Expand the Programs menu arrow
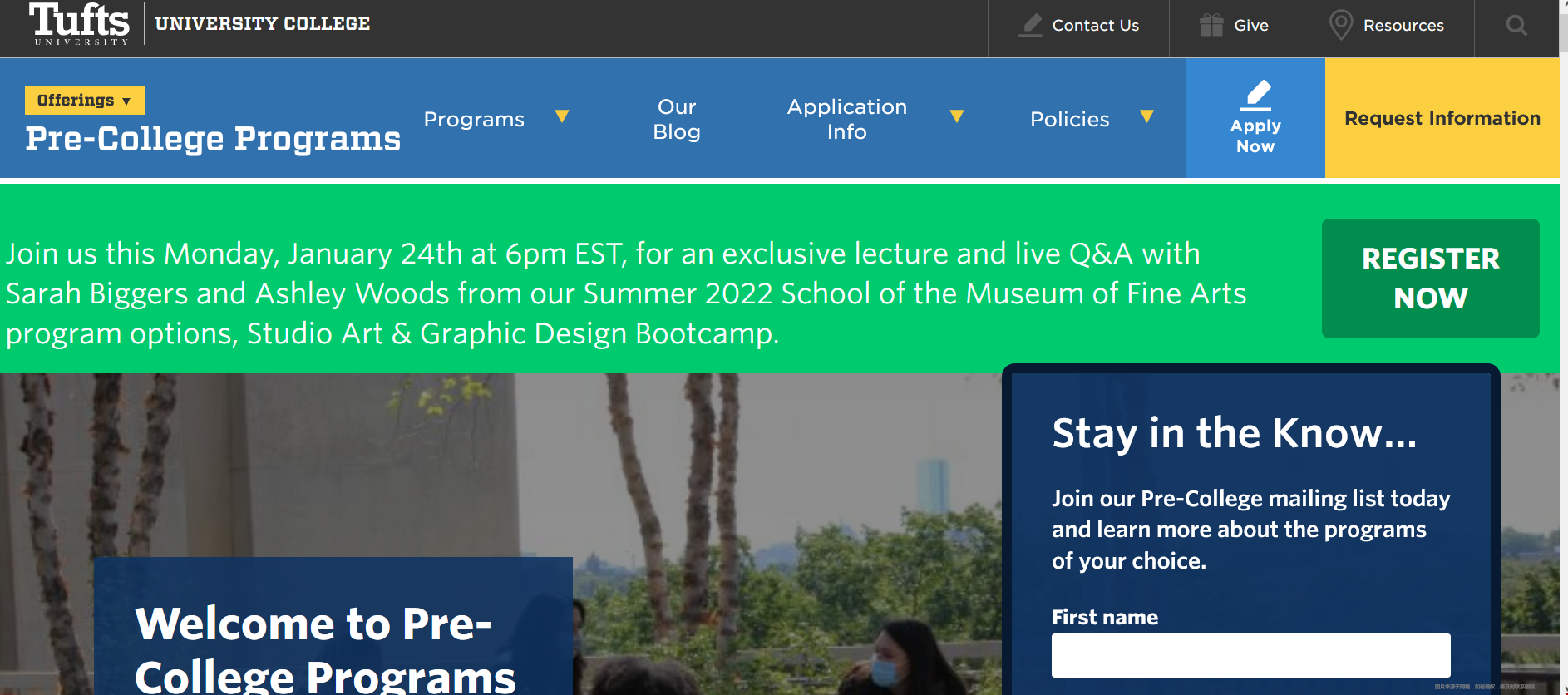The image size is (1568, 695). click(x=562, y=116)
